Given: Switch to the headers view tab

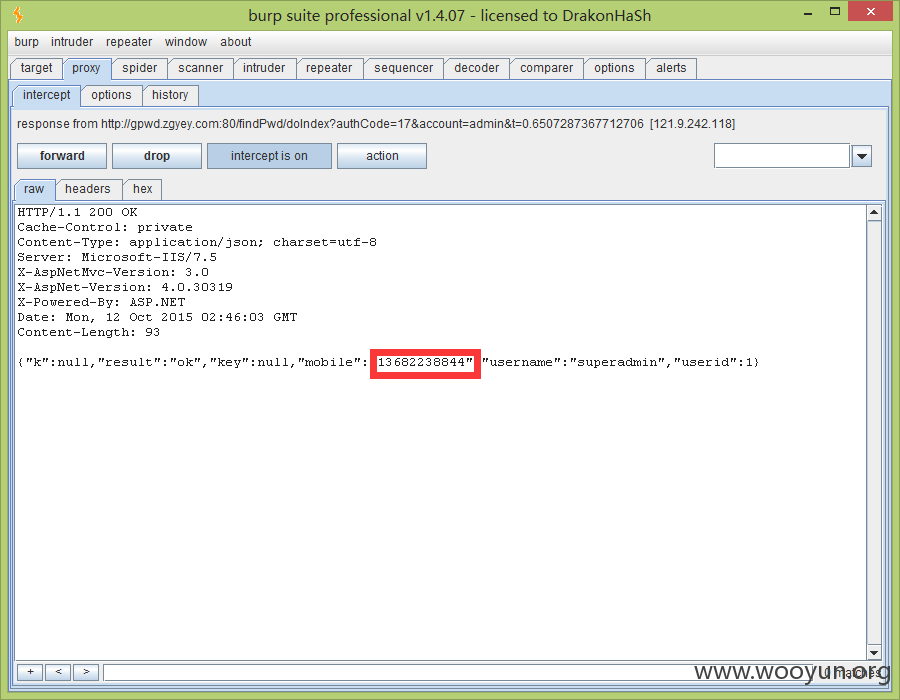Looking at the screenshot, I should 88,189.
